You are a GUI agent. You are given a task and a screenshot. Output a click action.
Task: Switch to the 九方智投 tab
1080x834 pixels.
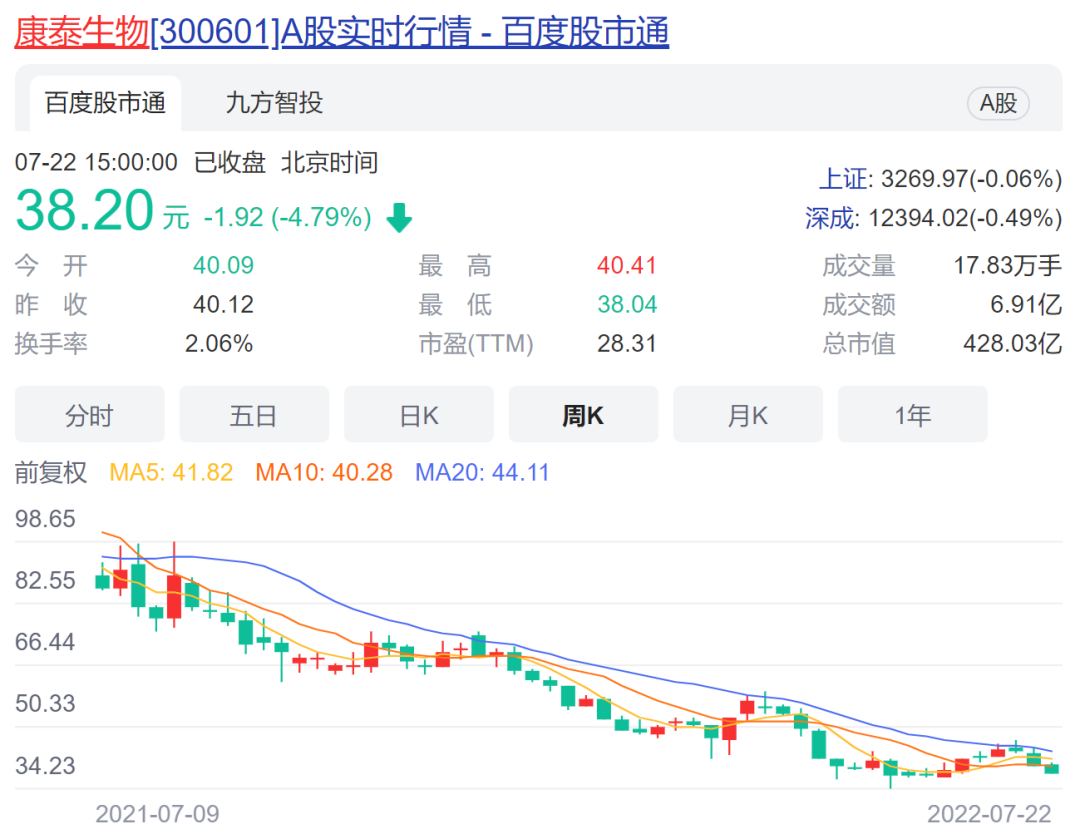click(x=274, y=103)
